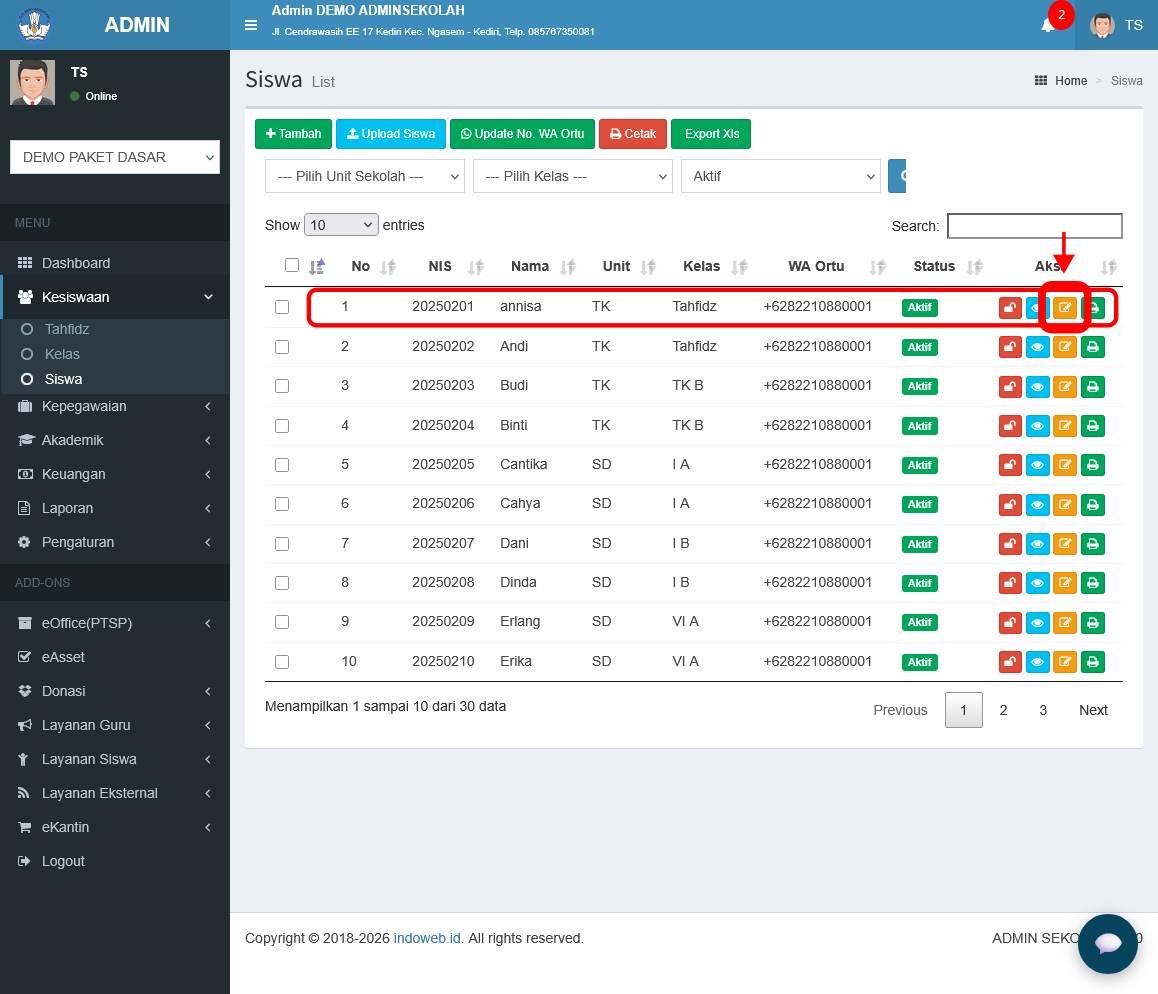
Task: Click the green print icon for Budi
Action: pos(1092,386)
